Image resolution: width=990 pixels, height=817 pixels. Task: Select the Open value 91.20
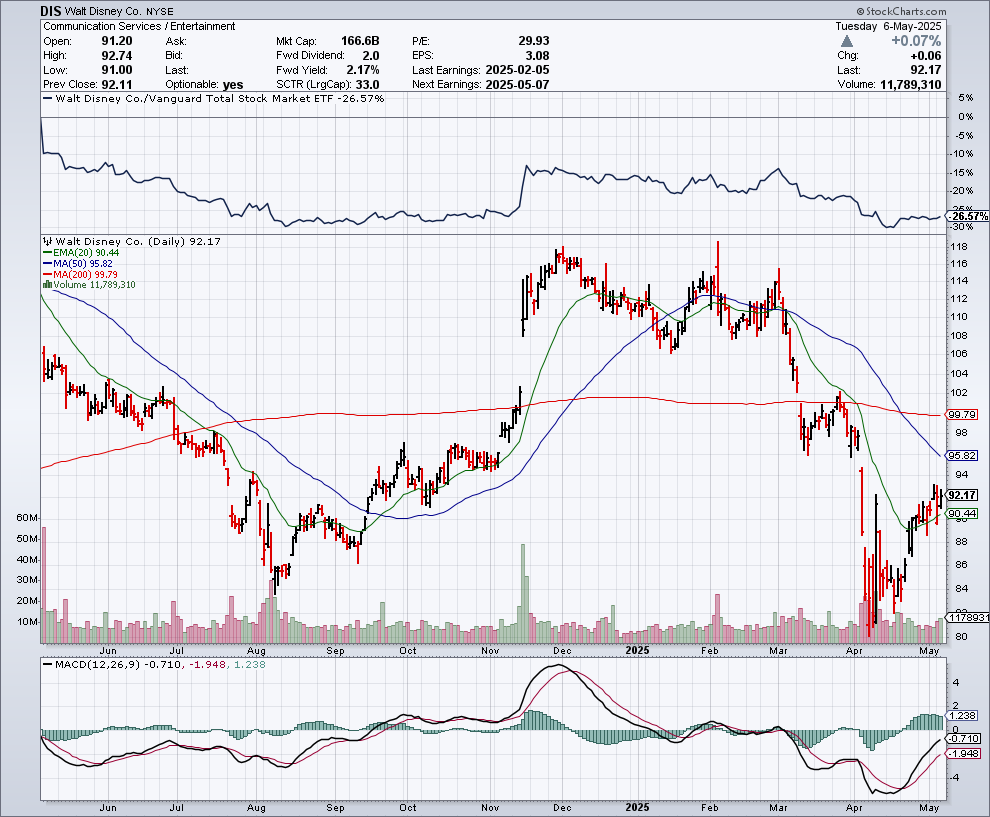tap(117, 41)
